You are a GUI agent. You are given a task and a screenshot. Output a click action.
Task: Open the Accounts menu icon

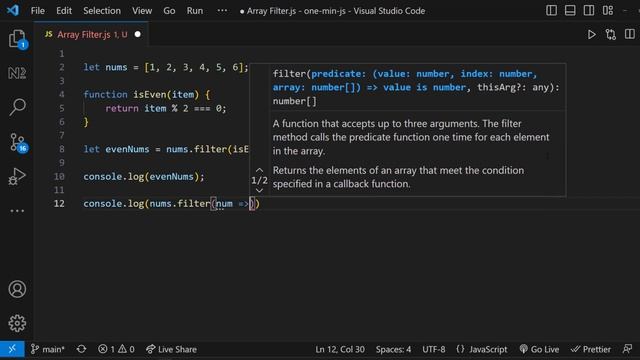pos(17,289)
